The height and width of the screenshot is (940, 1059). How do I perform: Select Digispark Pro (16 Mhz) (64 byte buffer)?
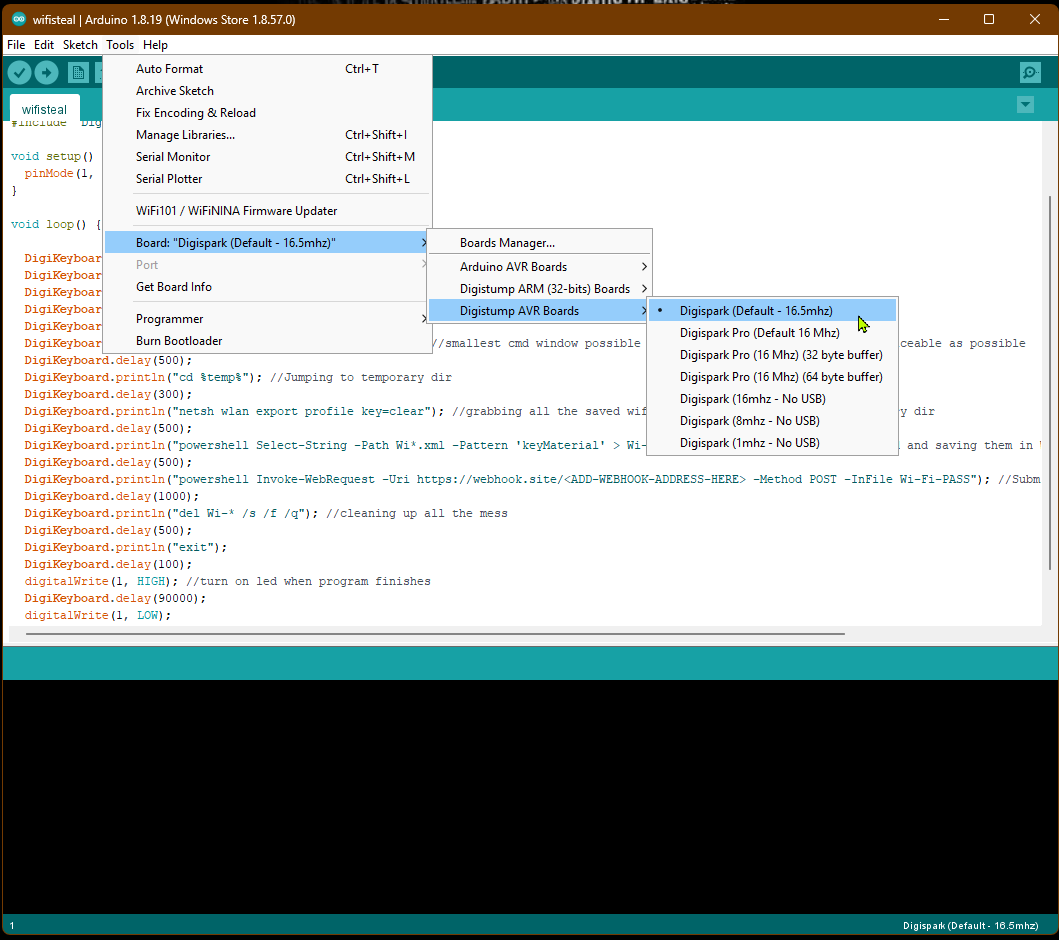tap(773, 377)
